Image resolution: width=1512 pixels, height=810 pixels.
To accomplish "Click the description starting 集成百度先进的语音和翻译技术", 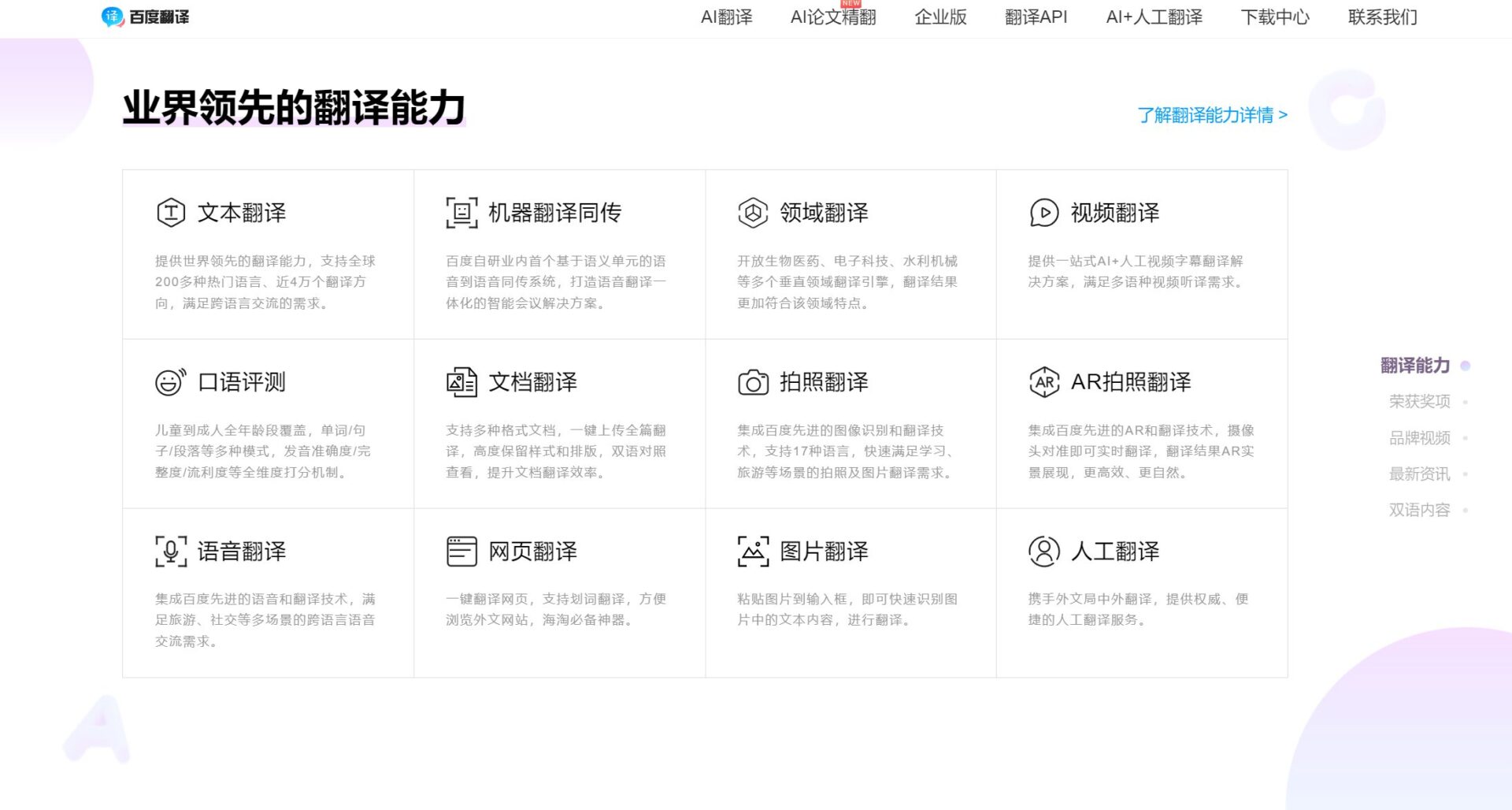I will pos(265,620).
